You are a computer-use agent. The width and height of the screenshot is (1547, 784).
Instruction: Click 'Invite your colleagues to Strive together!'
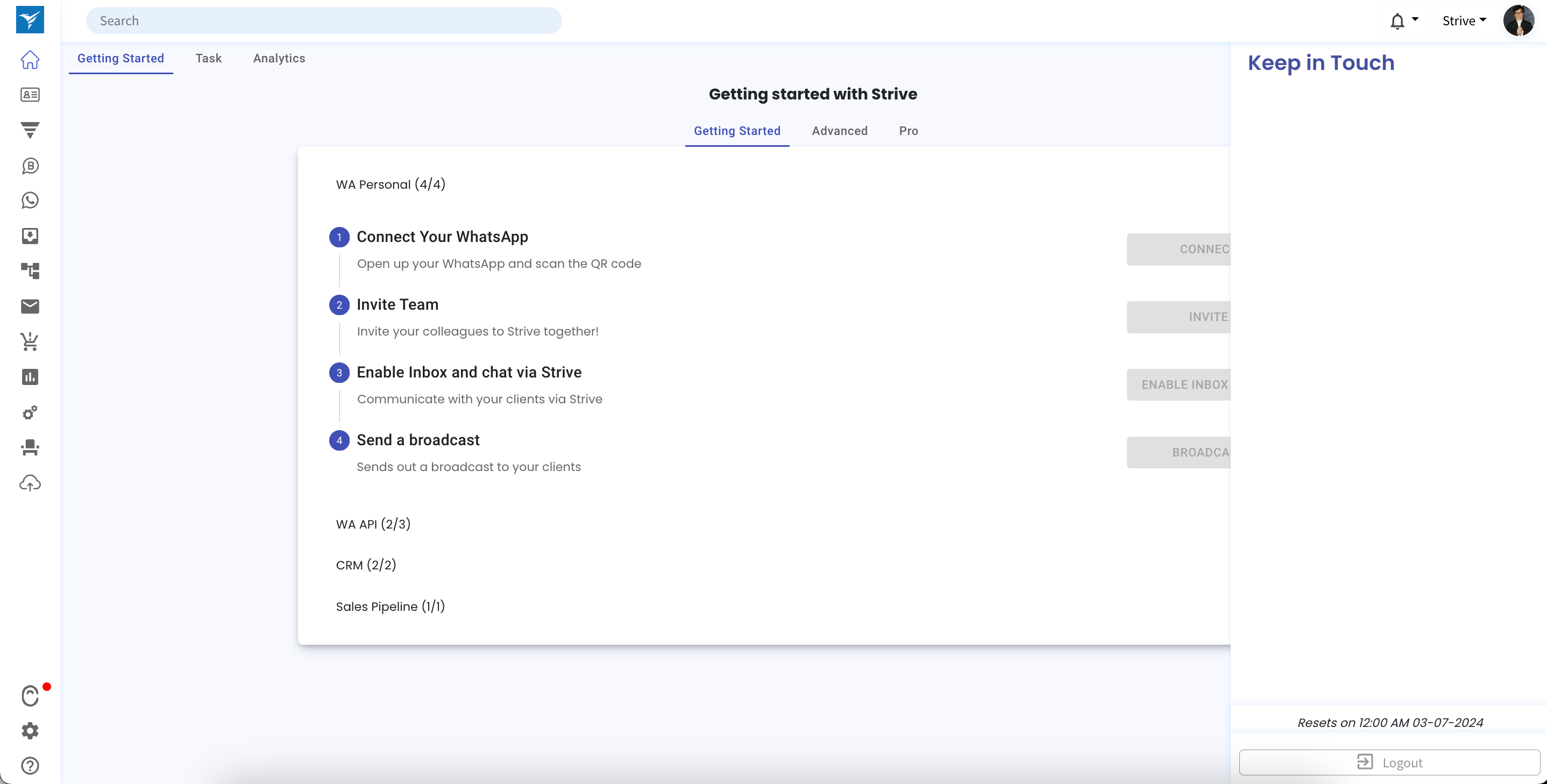click(478, 331)
